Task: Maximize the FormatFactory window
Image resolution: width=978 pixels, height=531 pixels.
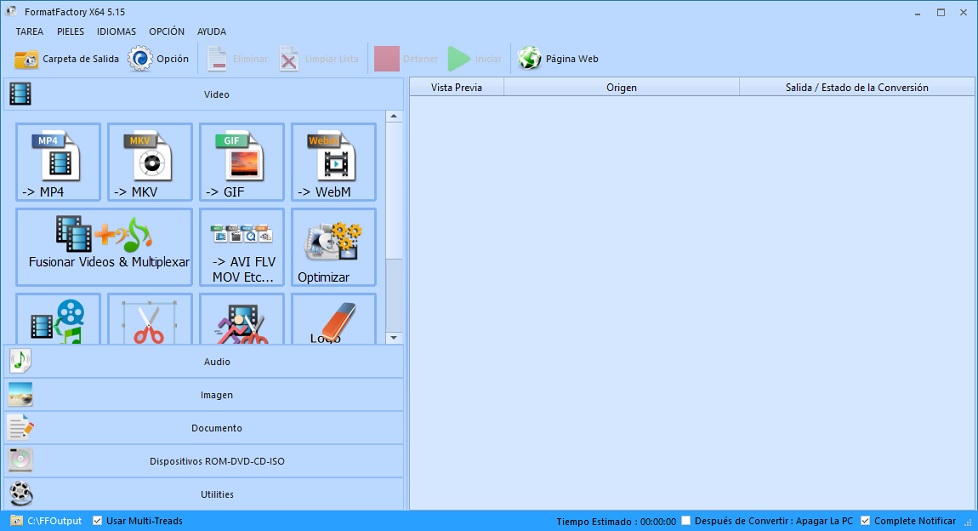Action: [941, 12]
